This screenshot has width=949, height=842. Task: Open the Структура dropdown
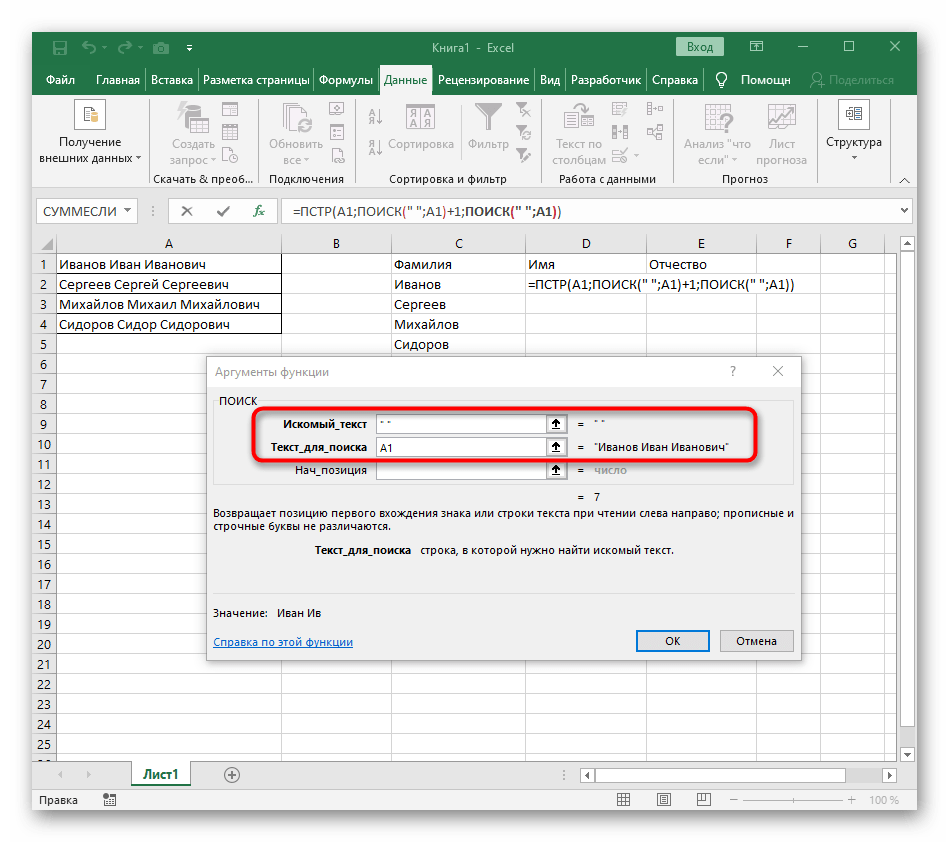(853, 130)
